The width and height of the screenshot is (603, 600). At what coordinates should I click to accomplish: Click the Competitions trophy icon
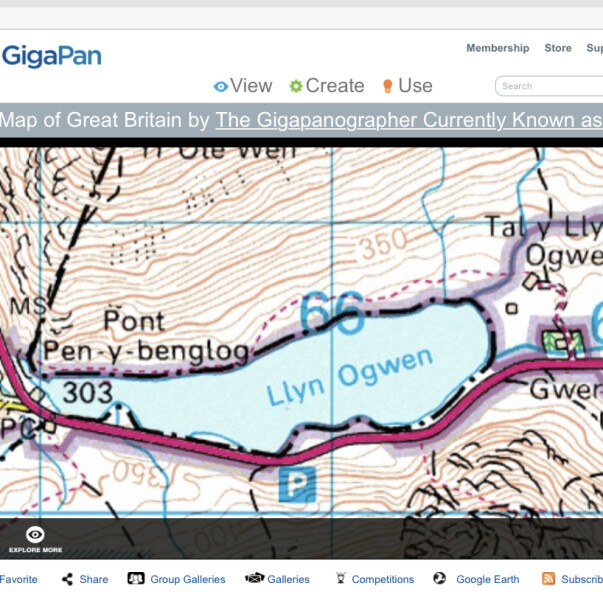pos(341,578)
